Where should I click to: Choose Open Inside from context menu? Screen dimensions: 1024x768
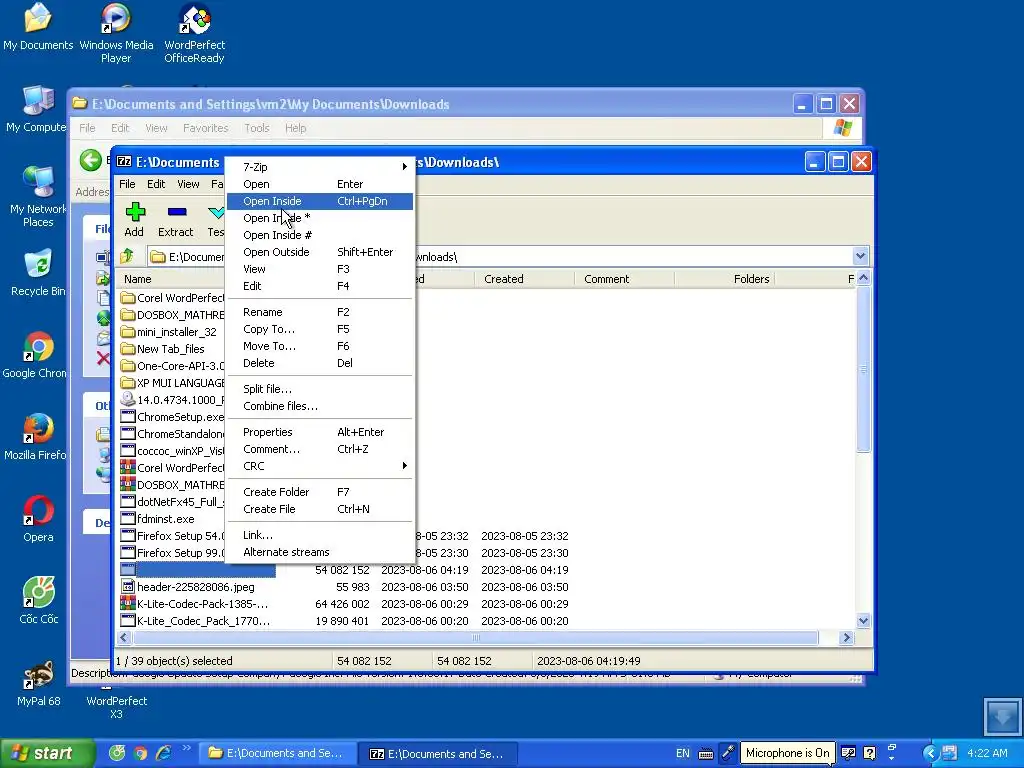point(320,201)
